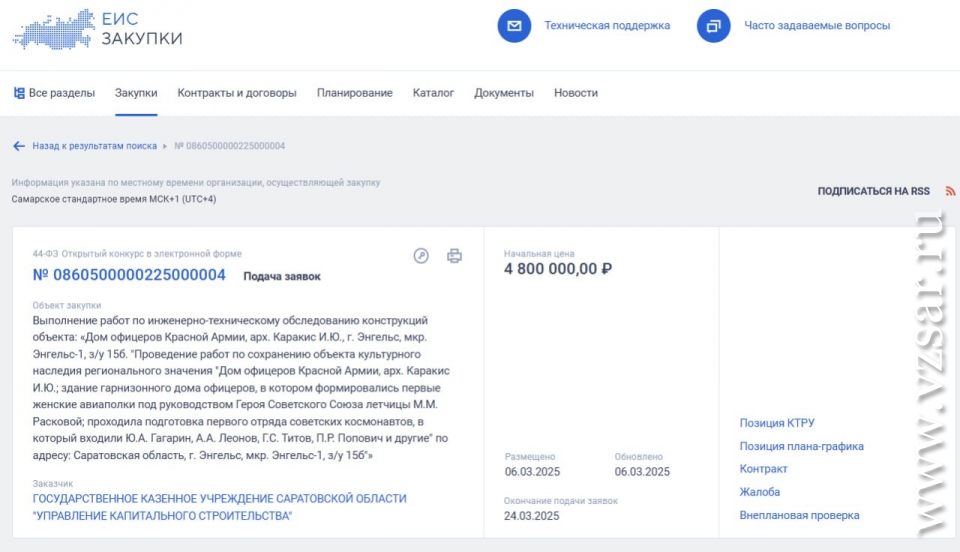Select the Планирование menu item

coord(354,93)
